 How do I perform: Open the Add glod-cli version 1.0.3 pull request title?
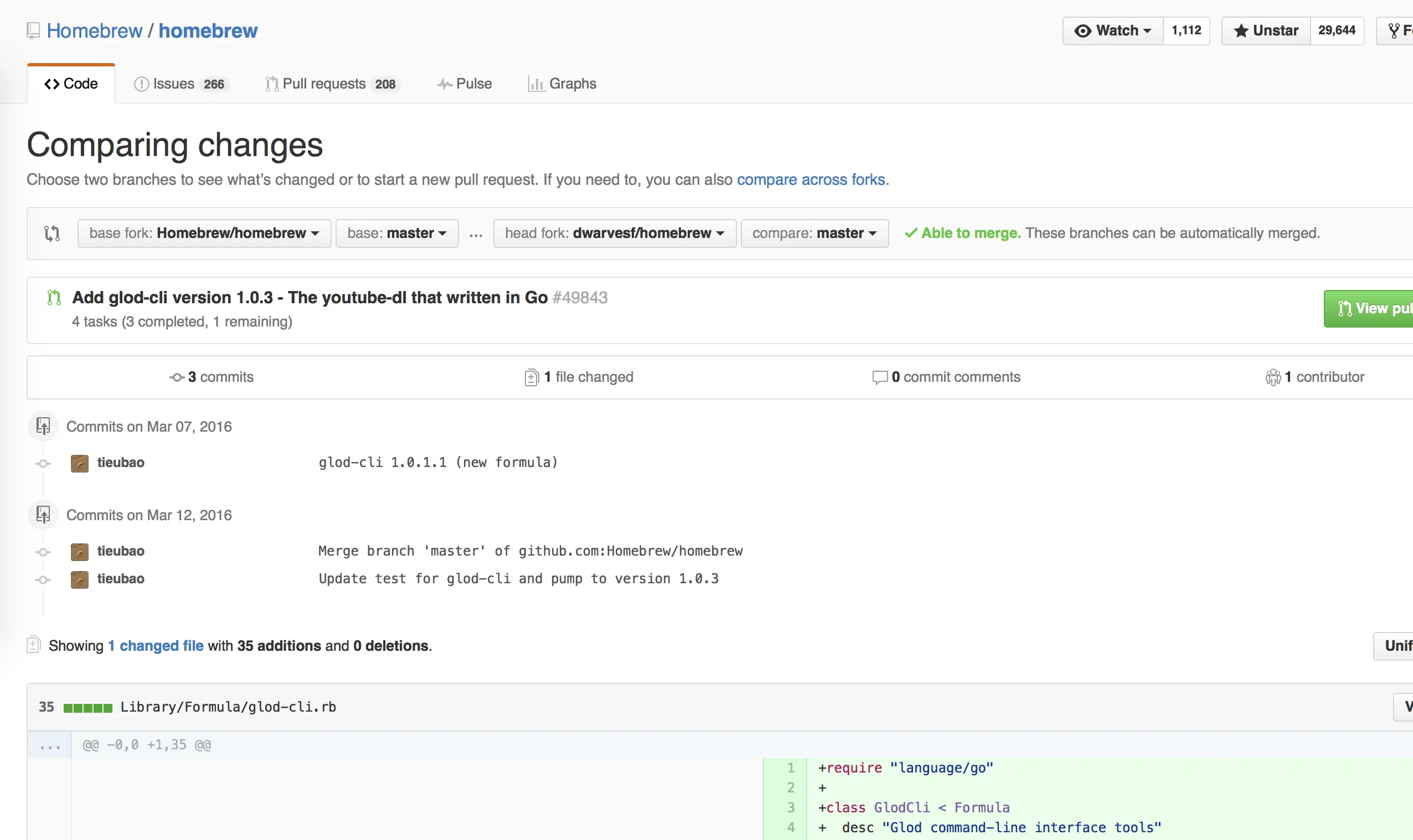310,298
